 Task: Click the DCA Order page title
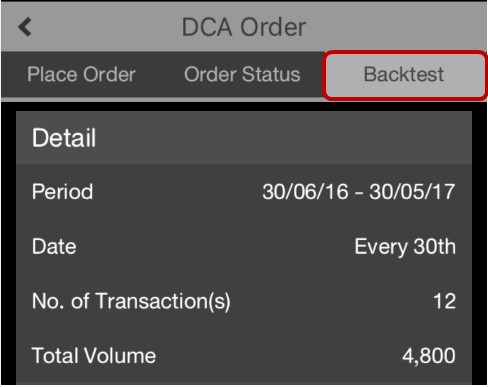(244, 27)
